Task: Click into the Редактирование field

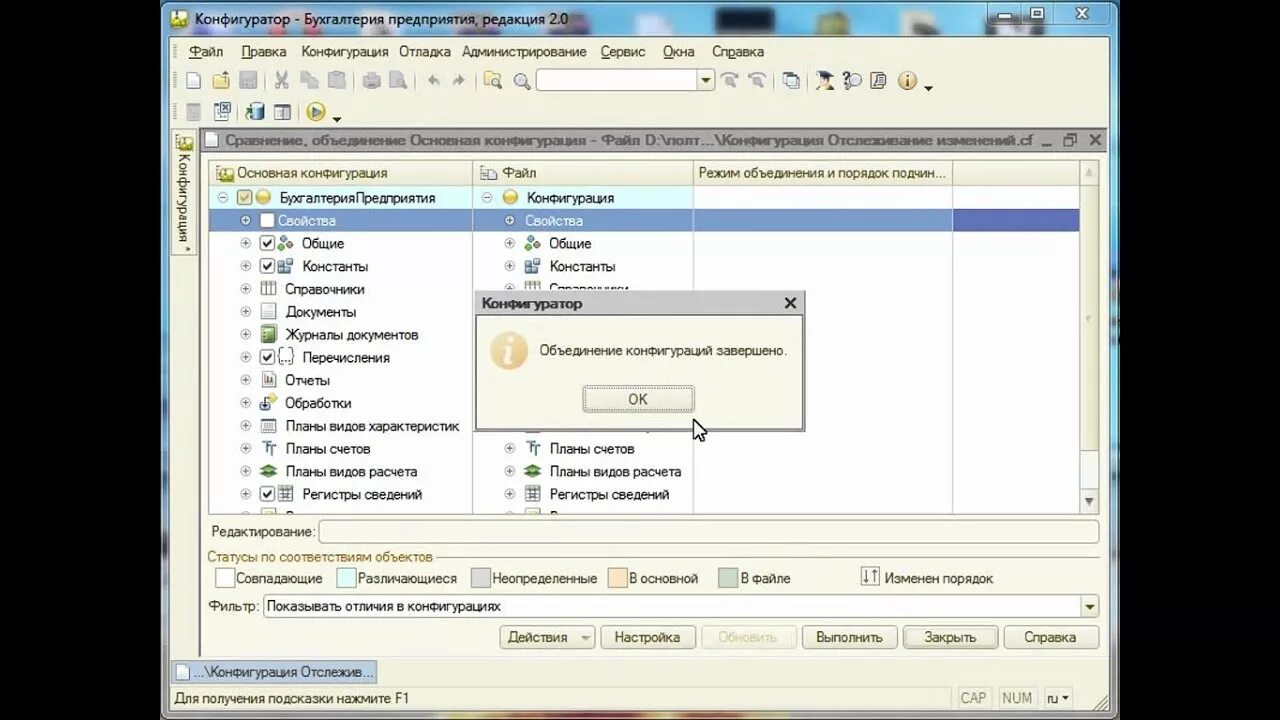Action: [708, 532]
